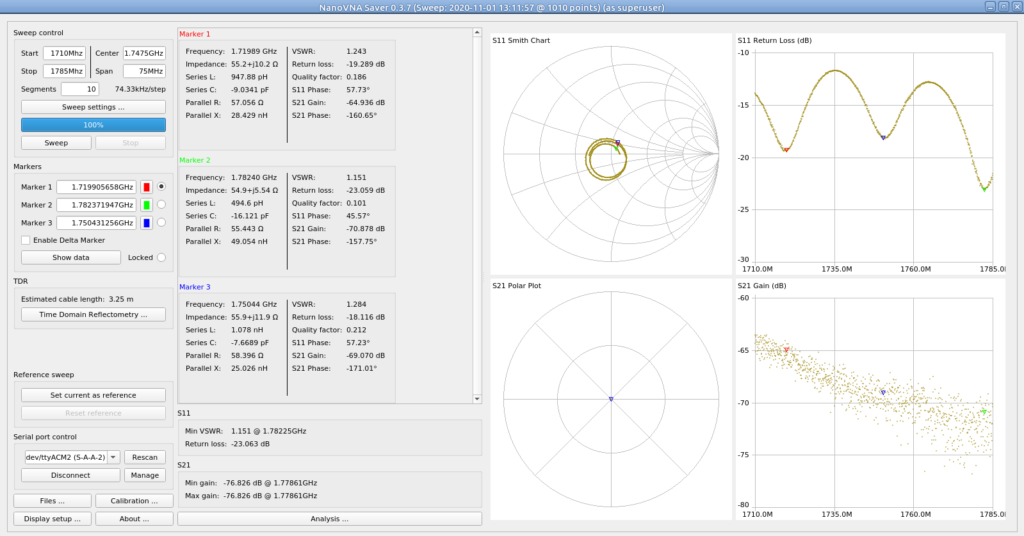Open Marker 2 green color swatch
Viewport: 1024px width, 536px height.
[146, 205]
